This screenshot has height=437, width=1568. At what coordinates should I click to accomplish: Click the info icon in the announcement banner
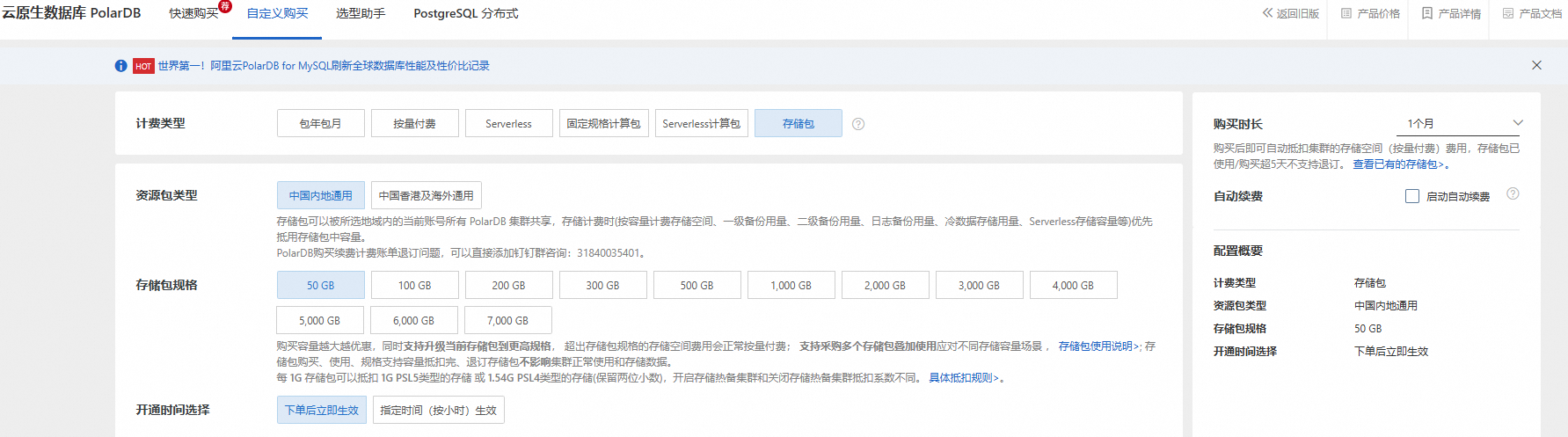point(120,66)
